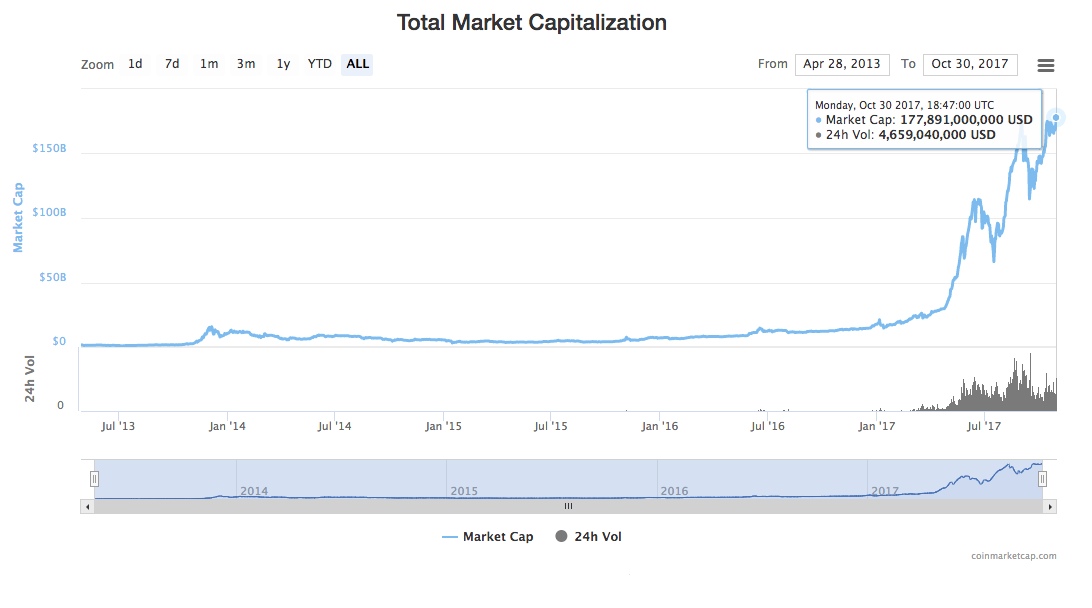Click the navigator left range handle
1092x608 pixels.
coord(94,479)
